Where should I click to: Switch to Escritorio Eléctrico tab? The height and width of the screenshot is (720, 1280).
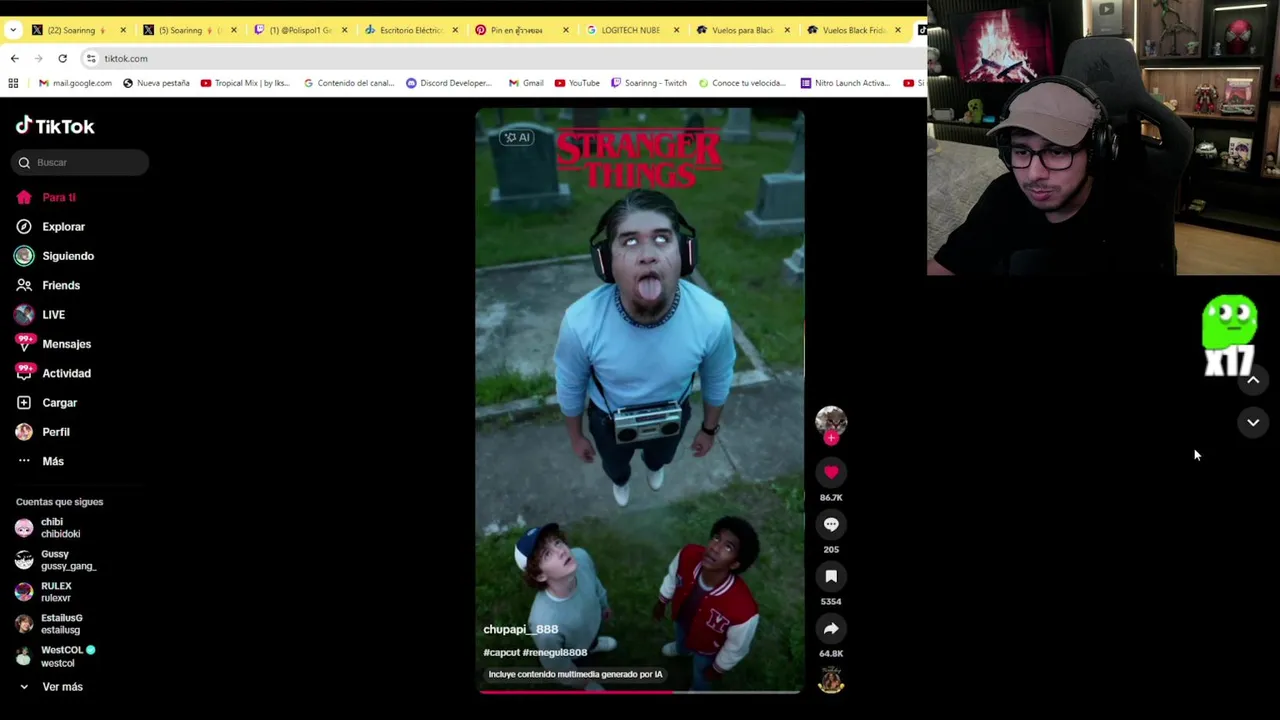(x=410, y=30)
